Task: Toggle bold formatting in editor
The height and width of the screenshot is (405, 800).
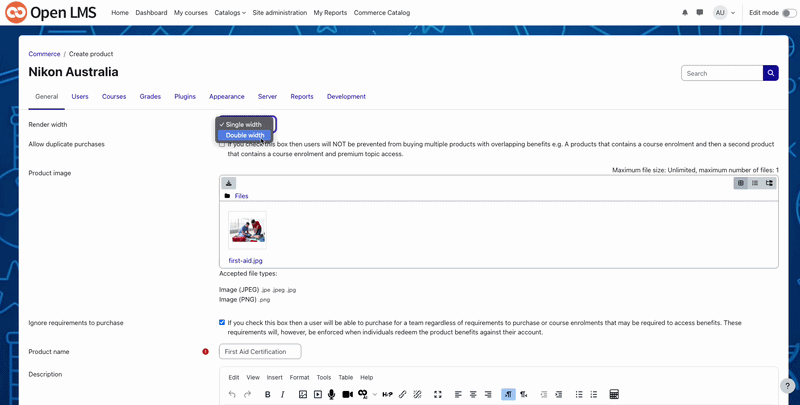Action: [x=267, y=394]
